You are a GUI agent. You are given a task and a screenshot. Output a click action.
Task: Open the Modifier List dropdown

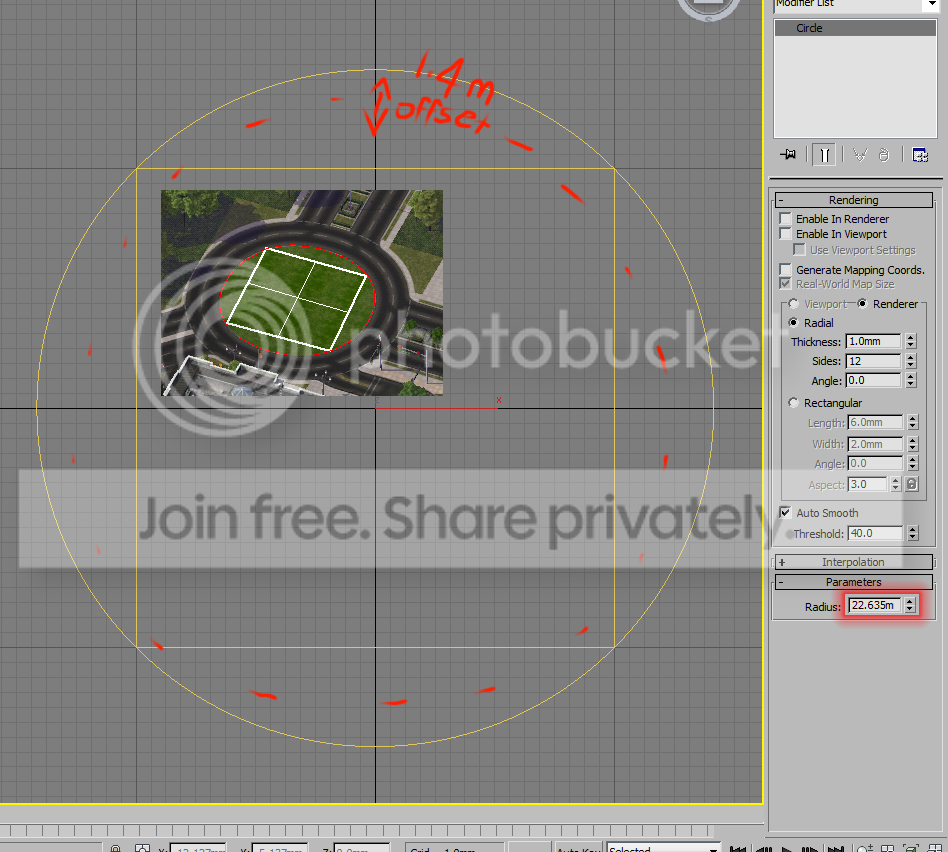[x=932, y=4]
